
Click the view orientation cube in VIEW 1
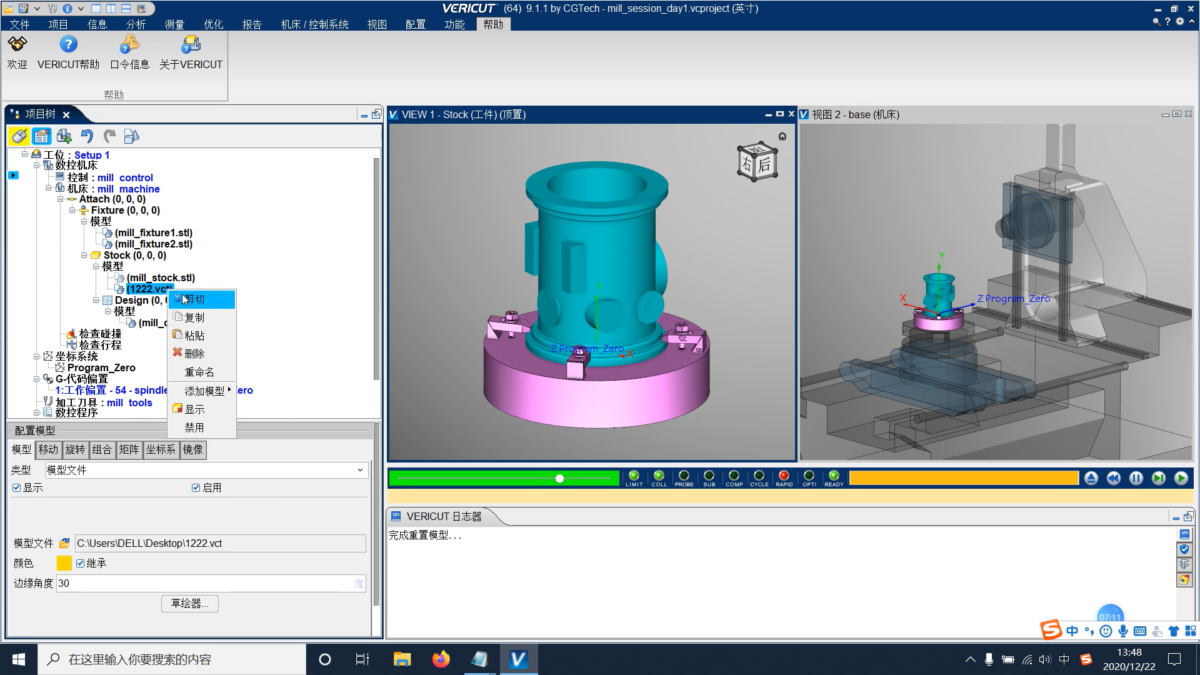(756, 161)
